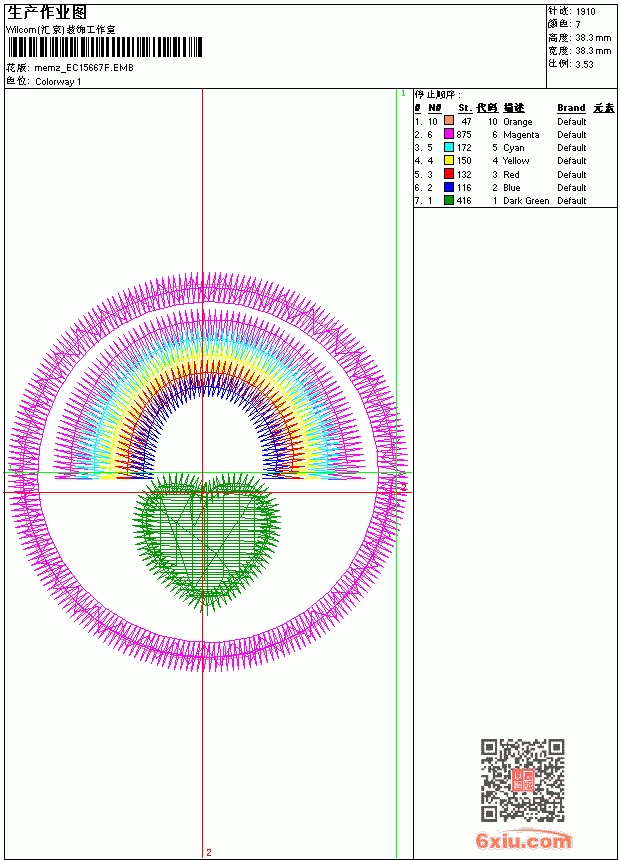Click the Dark Green color swatch
This screenshot has height=860, width=620.
point(449,201)
